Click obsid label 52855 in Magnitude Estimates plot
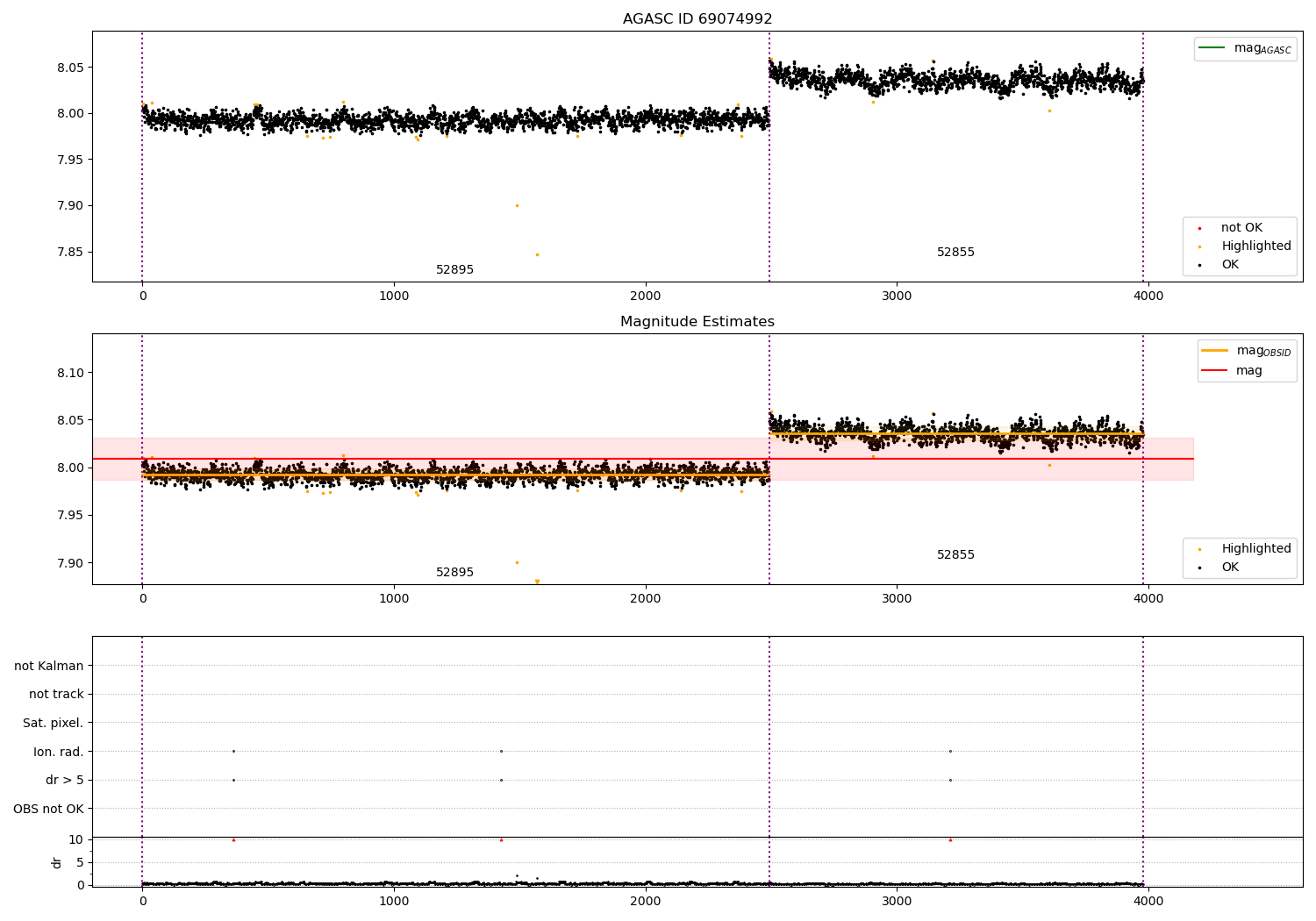 pos(955,555)
